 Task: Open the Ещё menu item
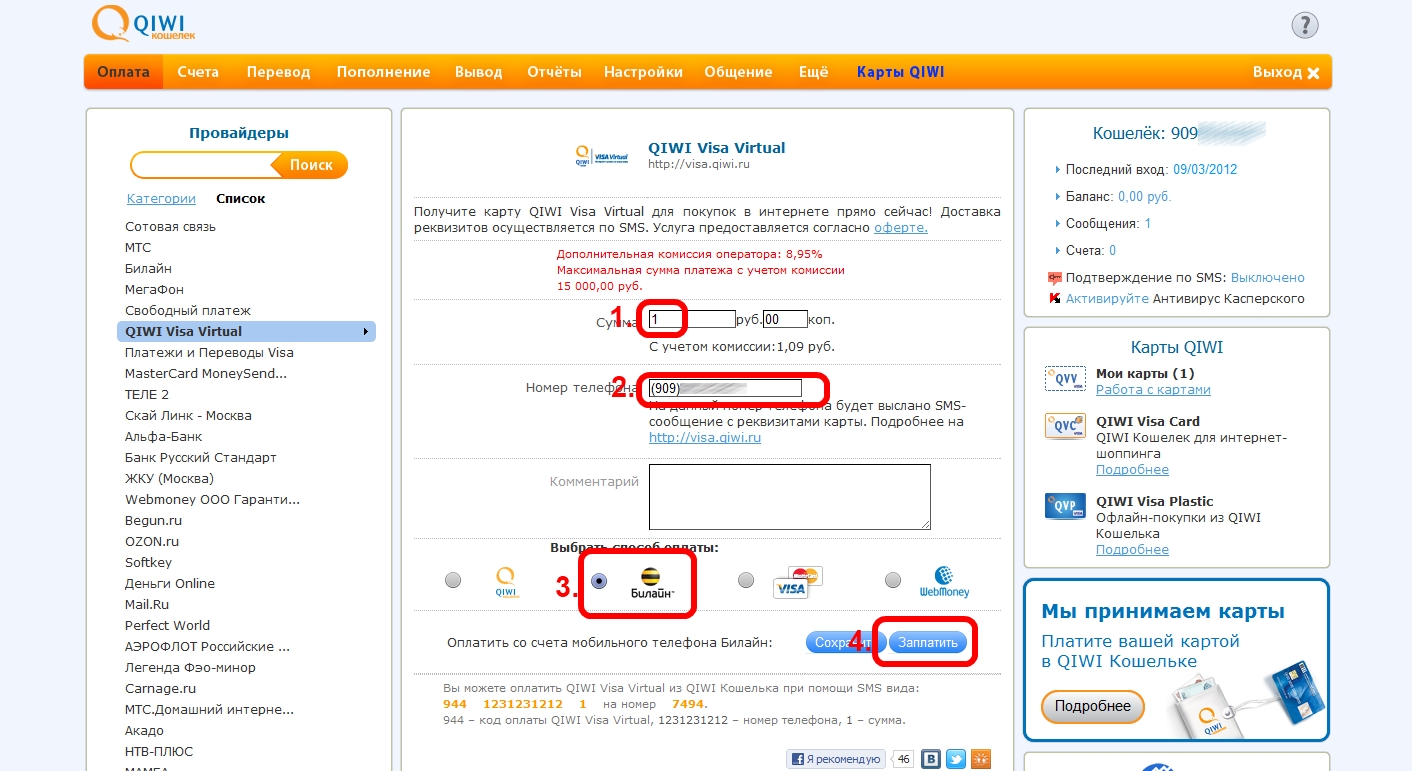pyautogui.click(x=814, y=72)
